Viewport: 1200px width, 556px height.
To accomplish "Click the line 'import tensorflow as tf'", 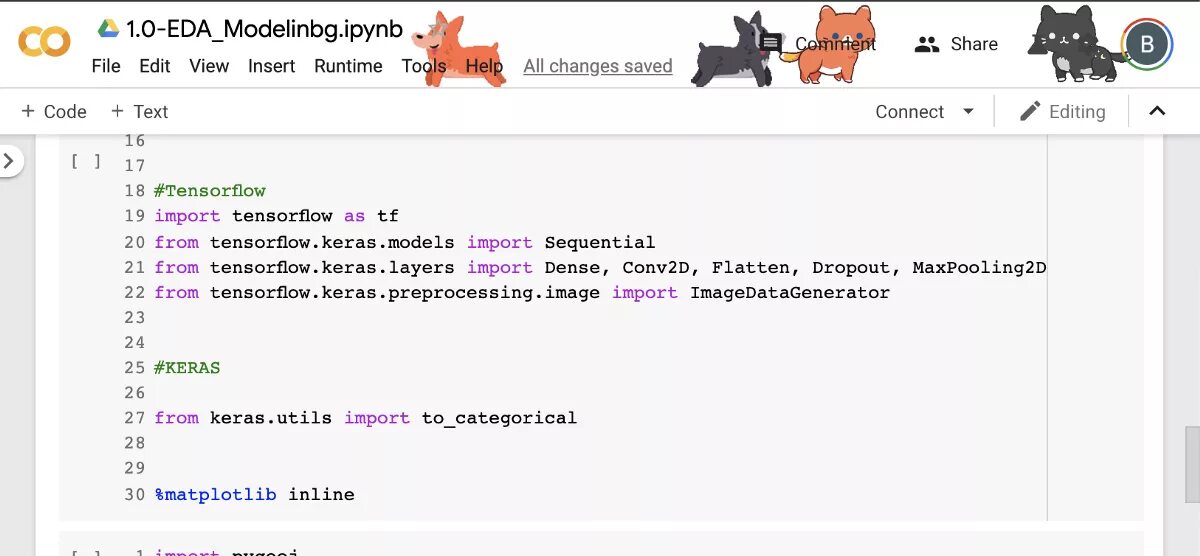I will [277, 216].
